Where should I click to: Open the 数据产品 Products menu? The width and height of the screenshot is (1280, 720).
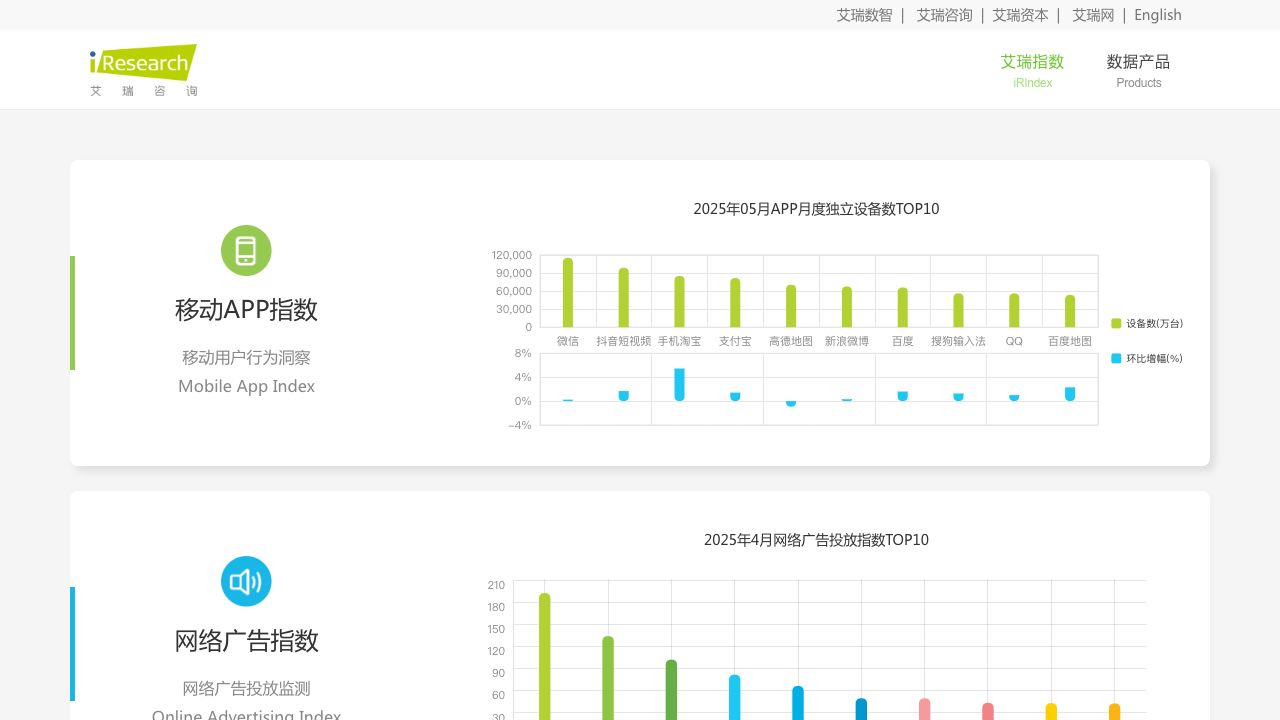[x=1138, y=70]
